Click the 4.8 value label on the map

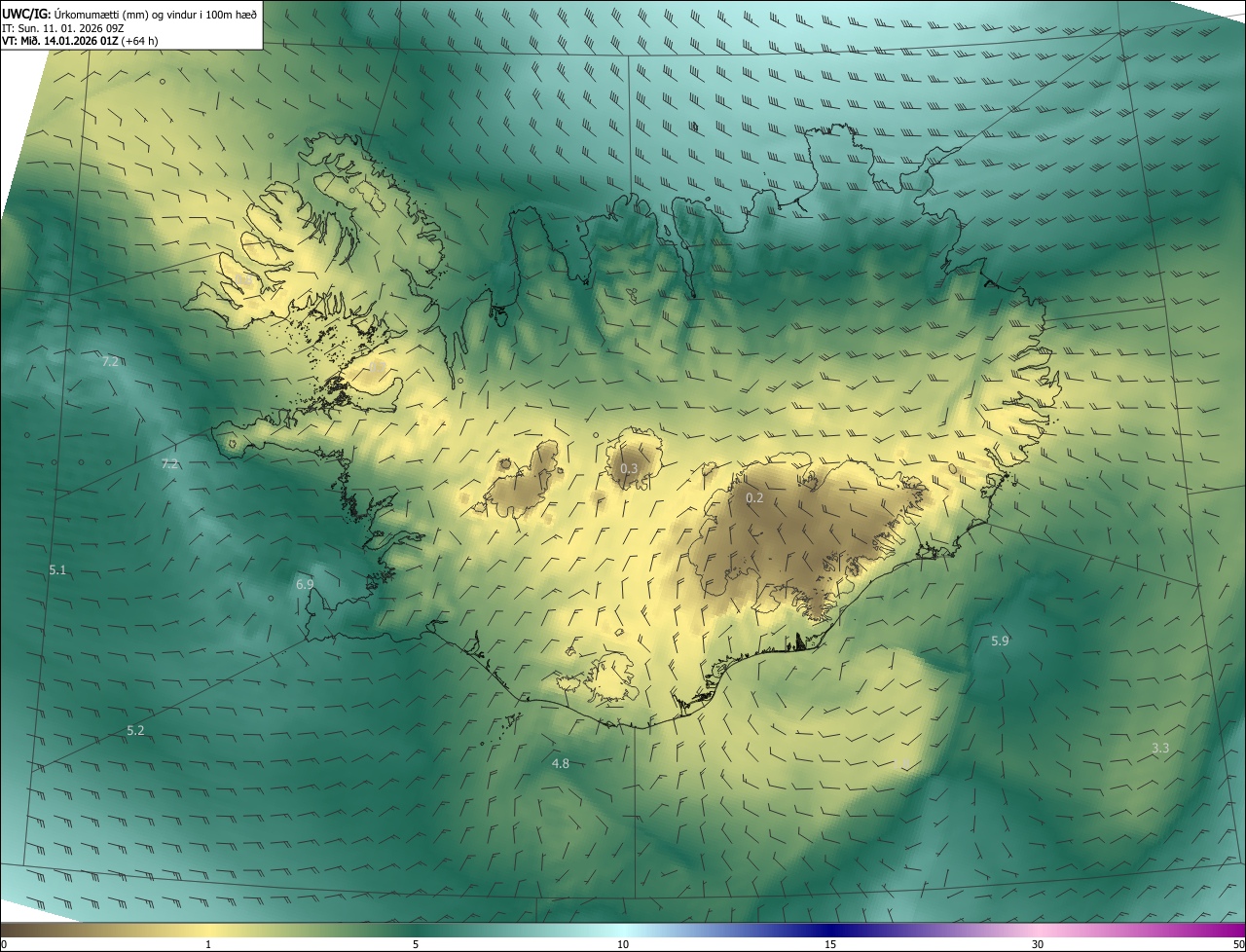pyautogui.click(x=560, y=763)
